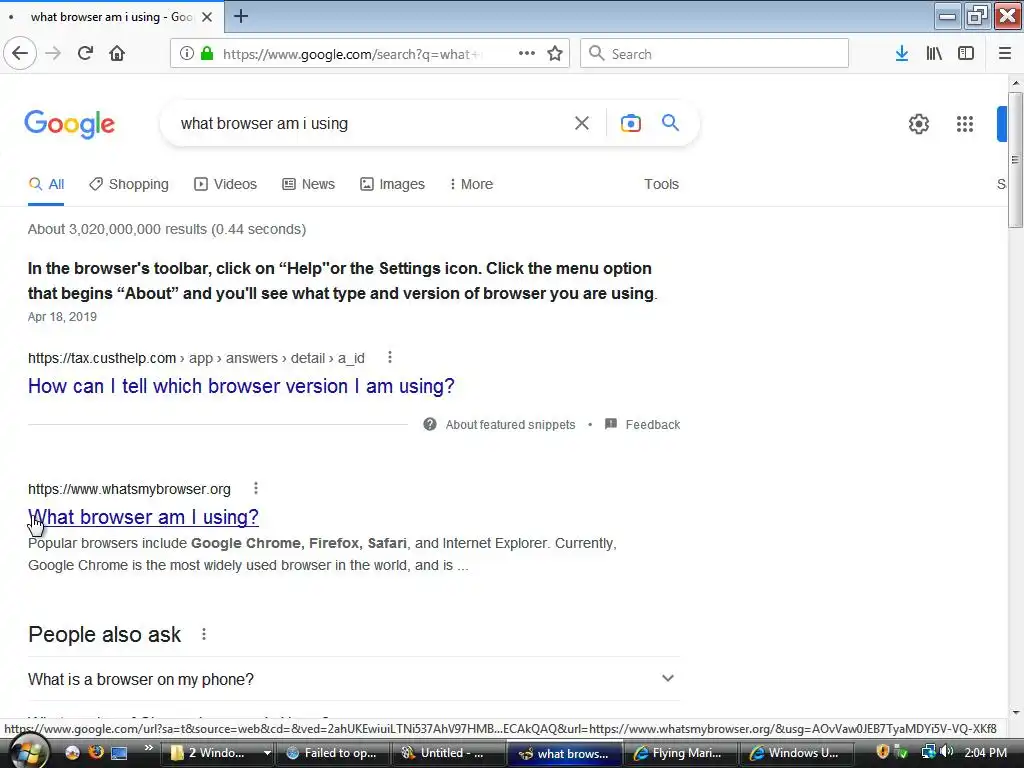Open the Firefox home page
Image resolution: width=1024 pixels, height=768 pixels.
coord(117,54)
